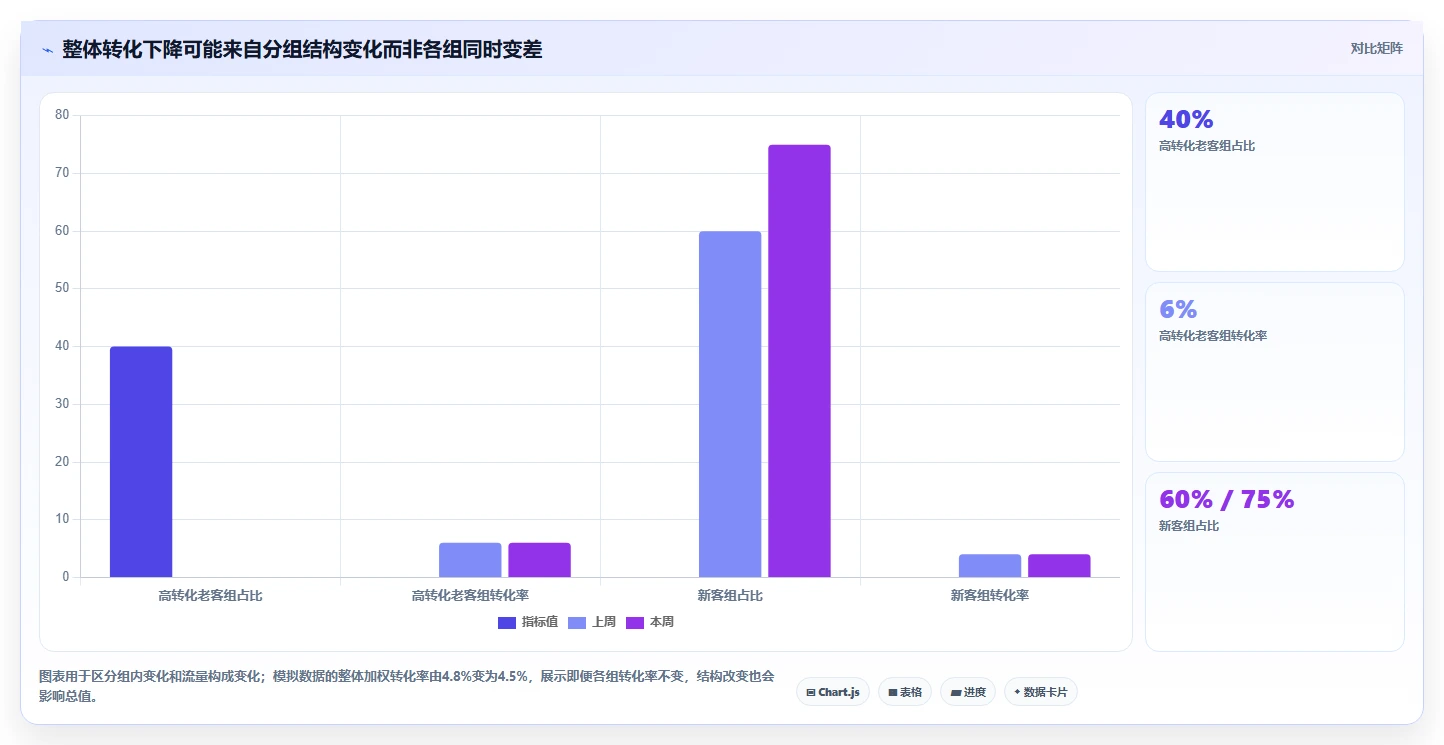Click the 高转化老客组占比 指标值 bar

click(141, 462)
